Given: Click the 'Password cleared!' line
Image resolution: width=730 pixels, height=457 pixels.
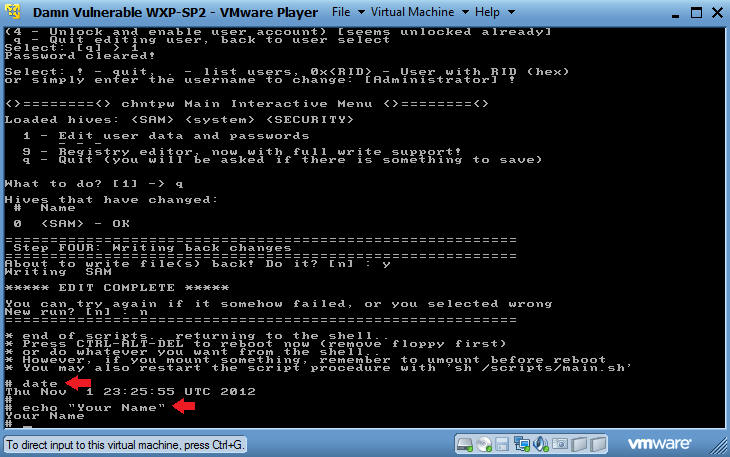Looking at the screenshot, I should click(80, 56).
